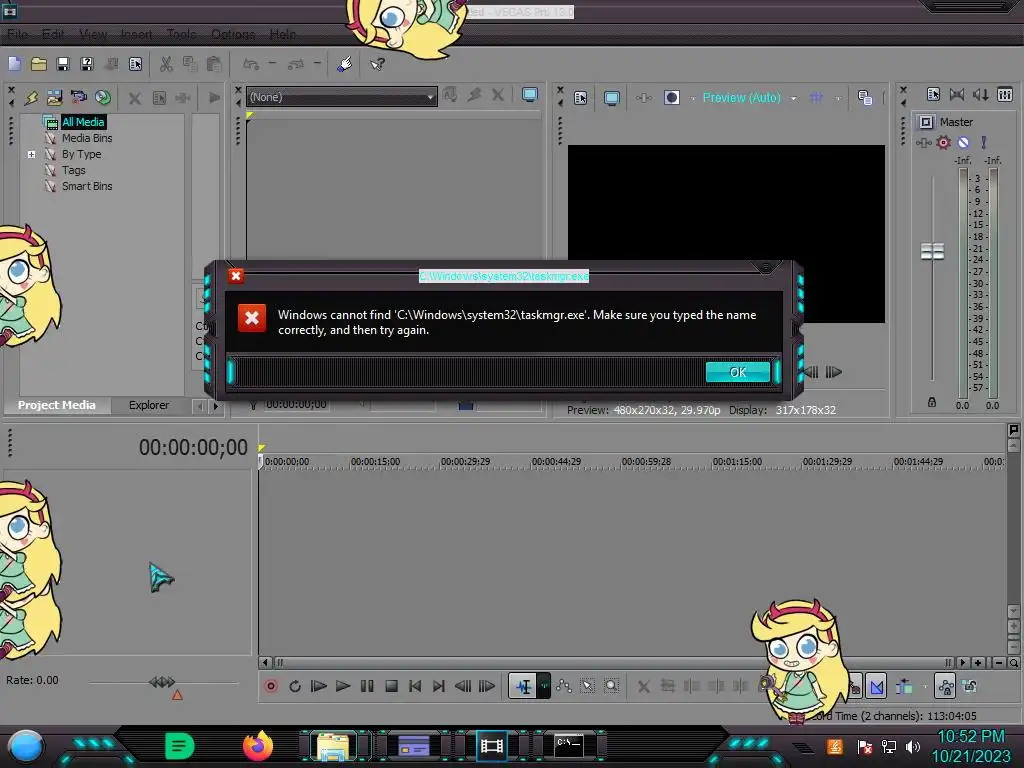Lock the Master fader channels
1024x768 pixels.
tap(932, 402)
